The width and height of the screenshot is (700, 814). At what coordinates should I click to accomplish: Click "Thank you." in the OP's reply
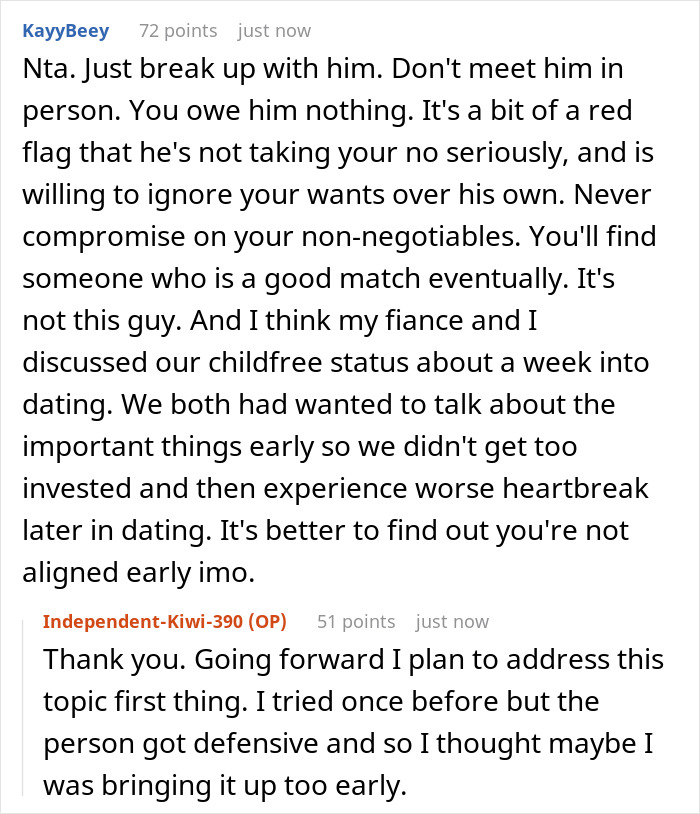tap(99, 661)
